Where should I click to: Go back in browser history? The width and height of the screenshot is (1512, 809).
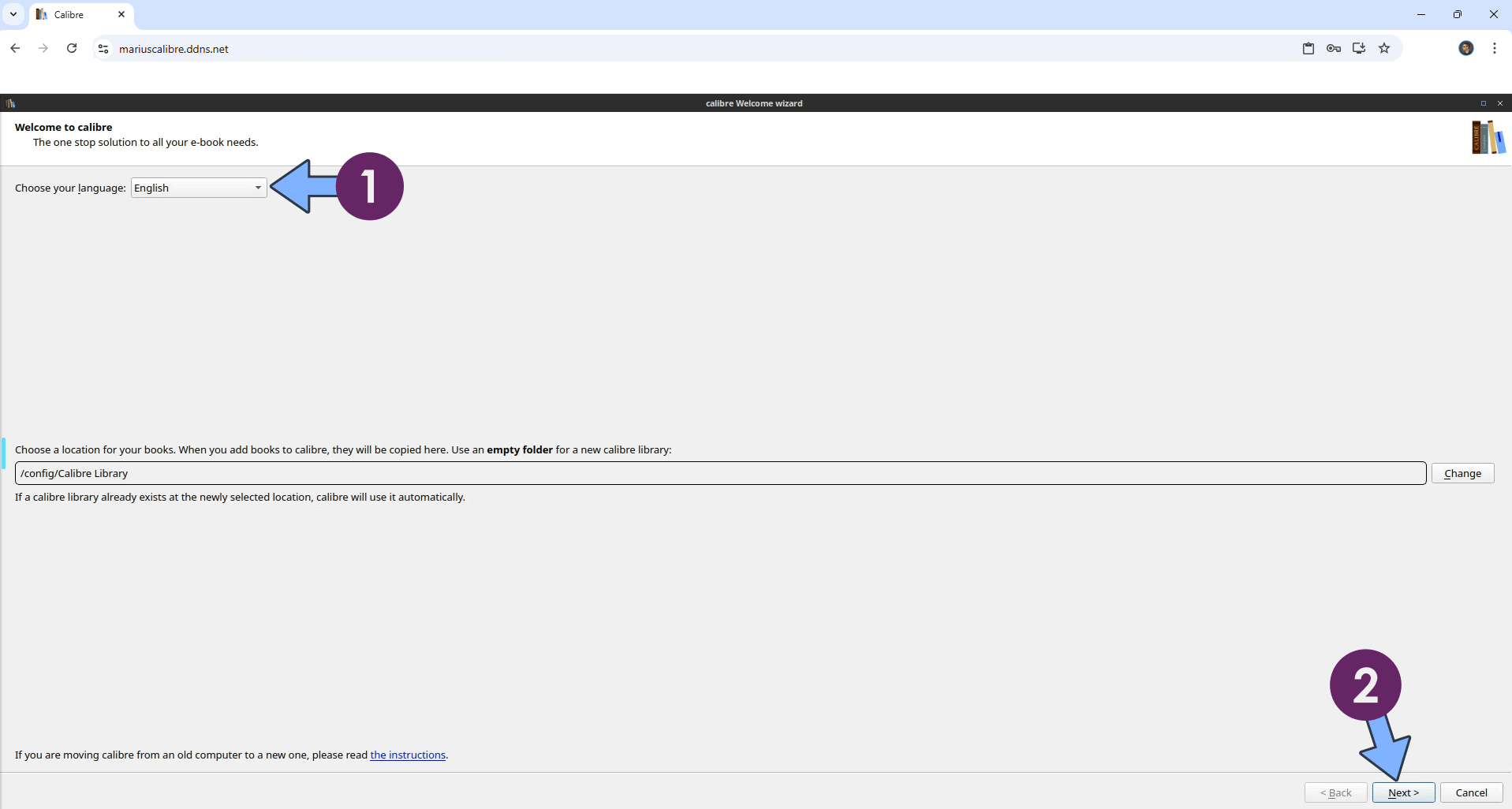[15, 48]
